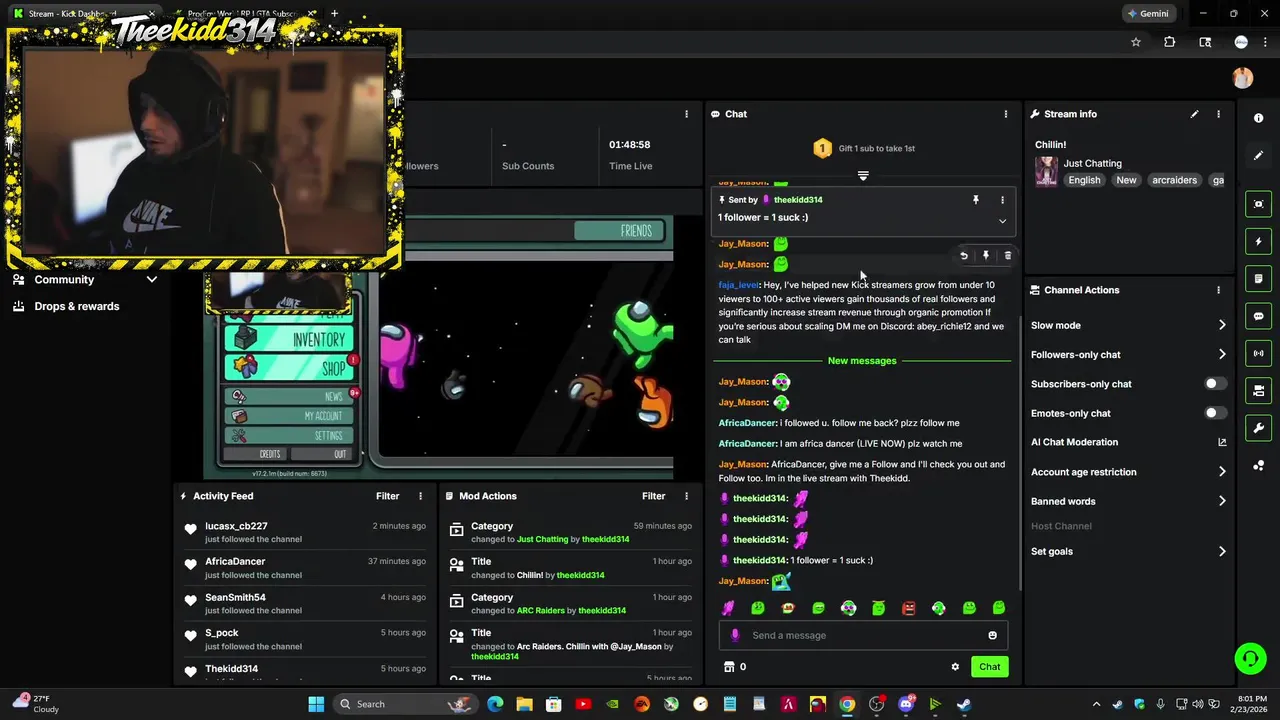Open pinned message three-dot options

[x=1002, y=200]
